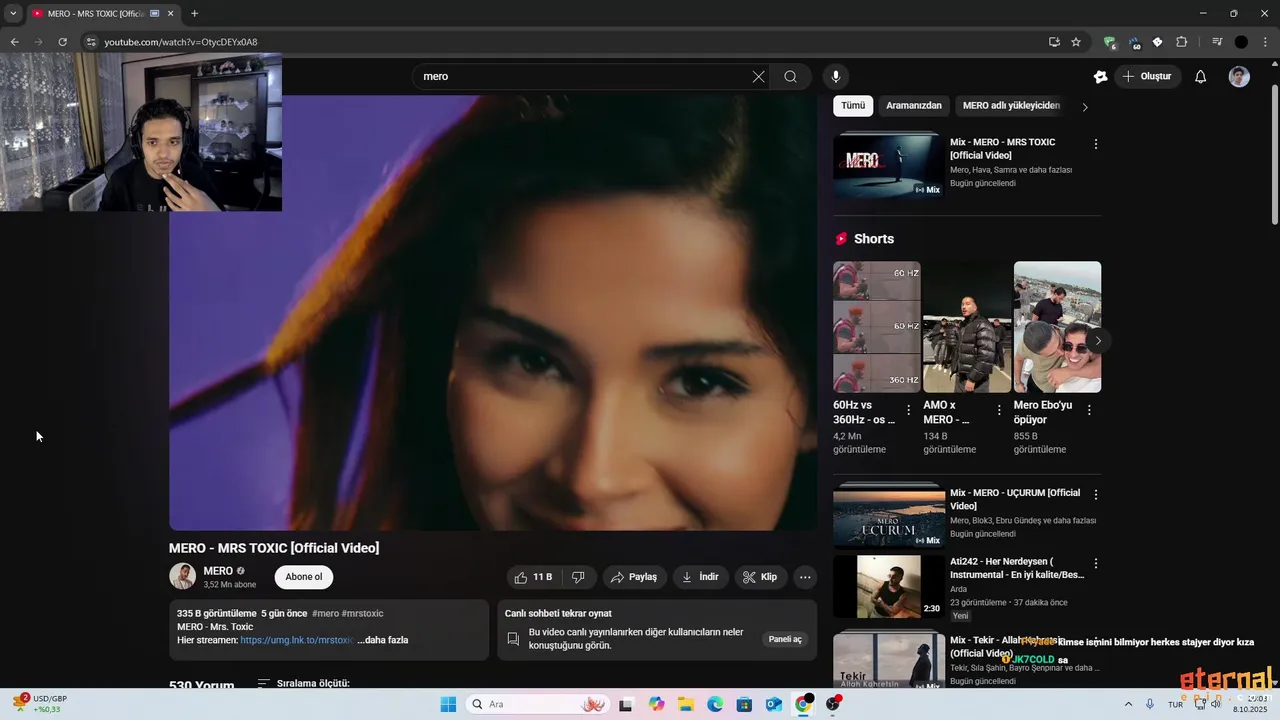Click the Abone ol subscribe button
Screen dimensions: 1280x720
point(304,577)
